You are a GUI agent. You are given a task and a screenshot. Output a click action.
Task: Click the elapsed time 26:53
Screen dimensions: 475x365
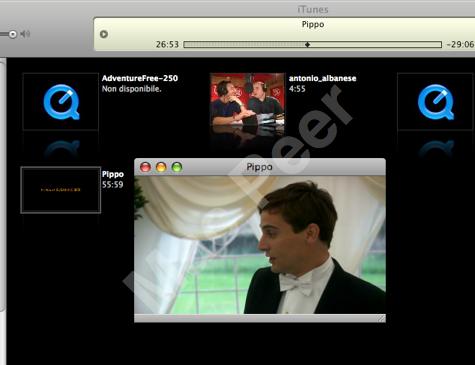pos(167,44)
